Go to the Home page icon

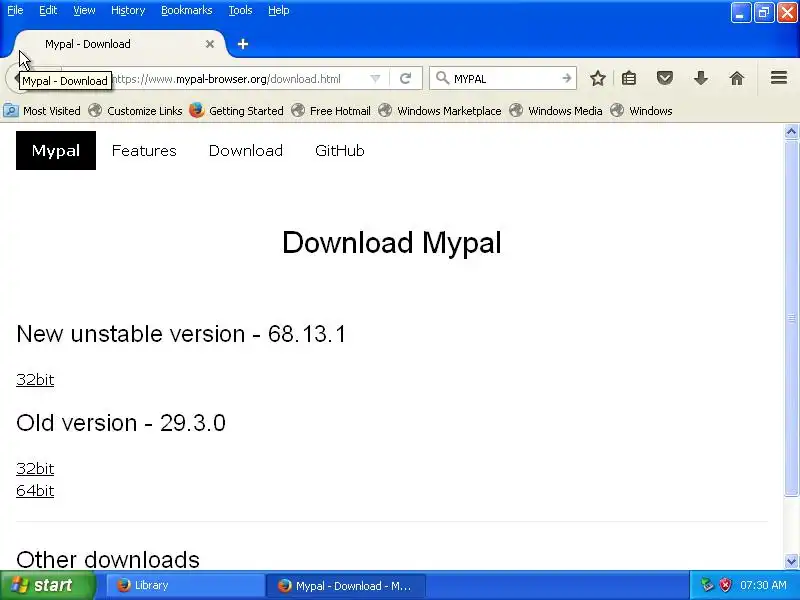click(x=736, y=79)
